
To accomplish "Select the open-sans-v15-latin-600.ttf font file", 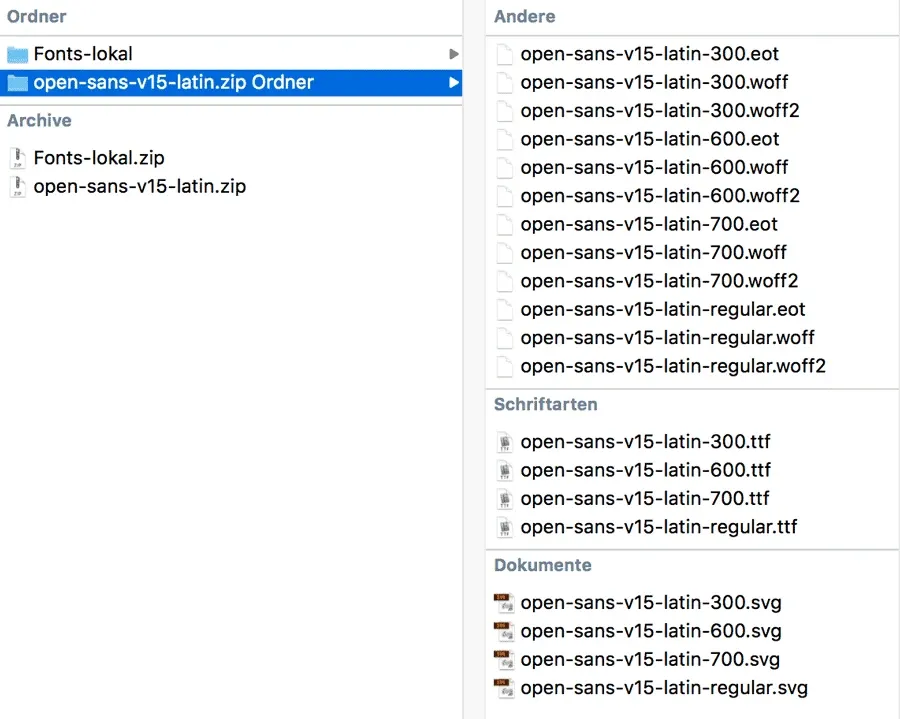I will coord(645,470).
